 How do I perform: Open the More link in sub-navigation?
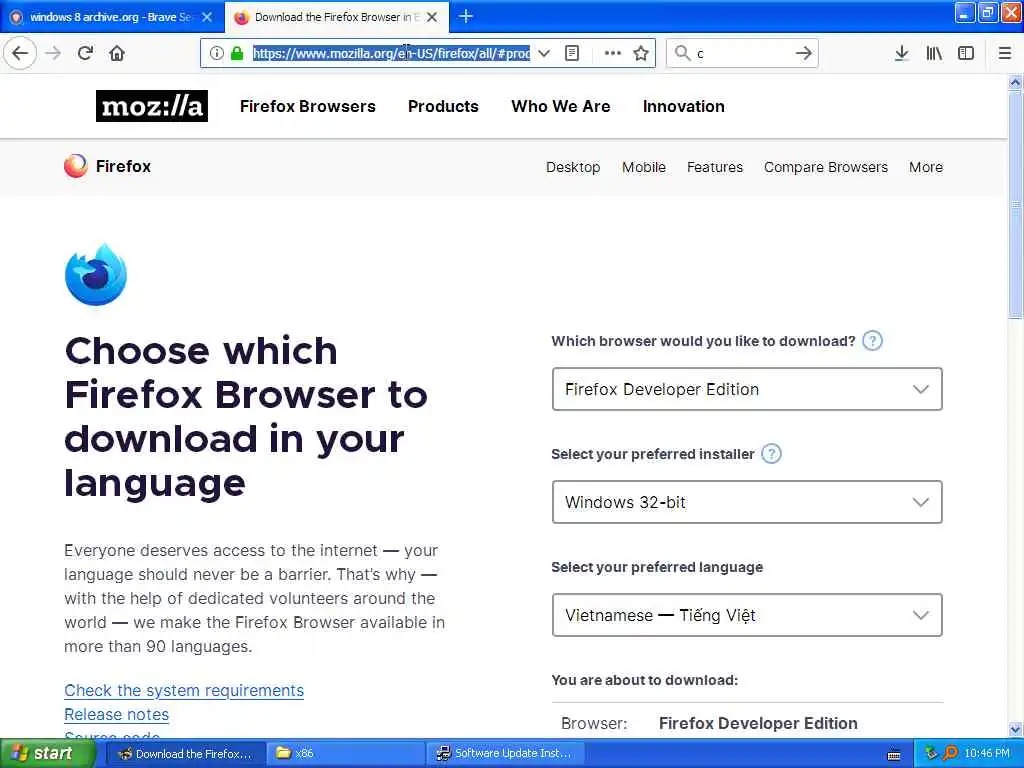[x=925, y=167]
